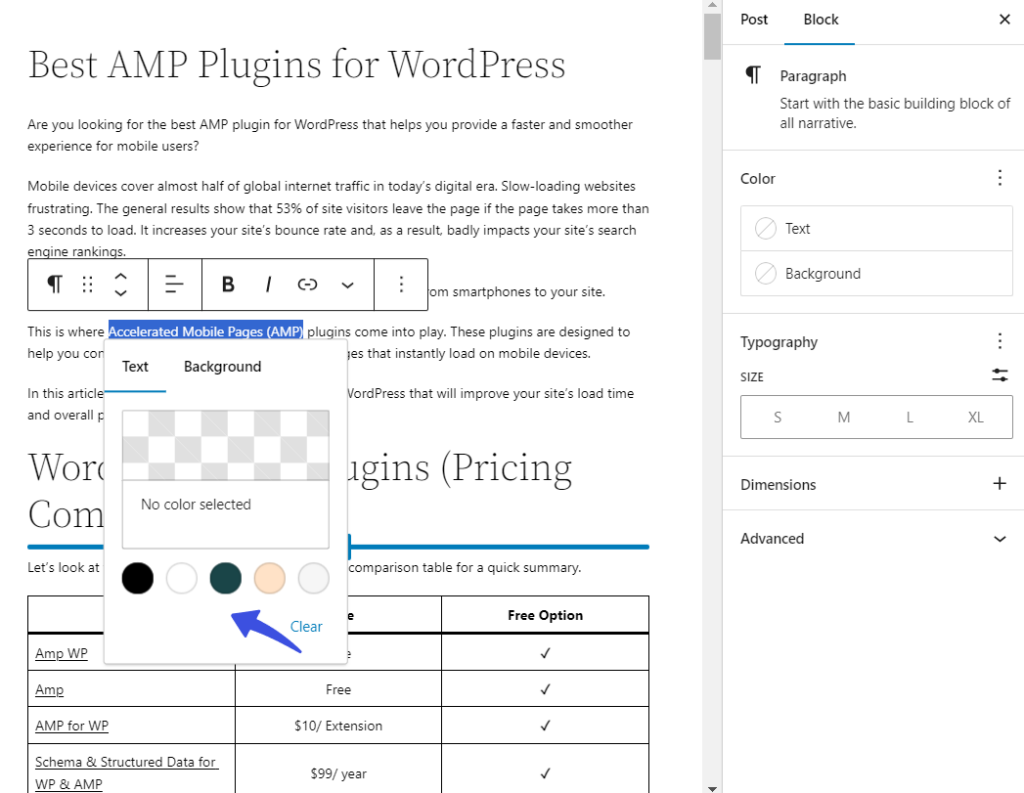This screenshot has height=793, width=1024.
Task: Select the Text tab in color popover
Action: point(135,367)
